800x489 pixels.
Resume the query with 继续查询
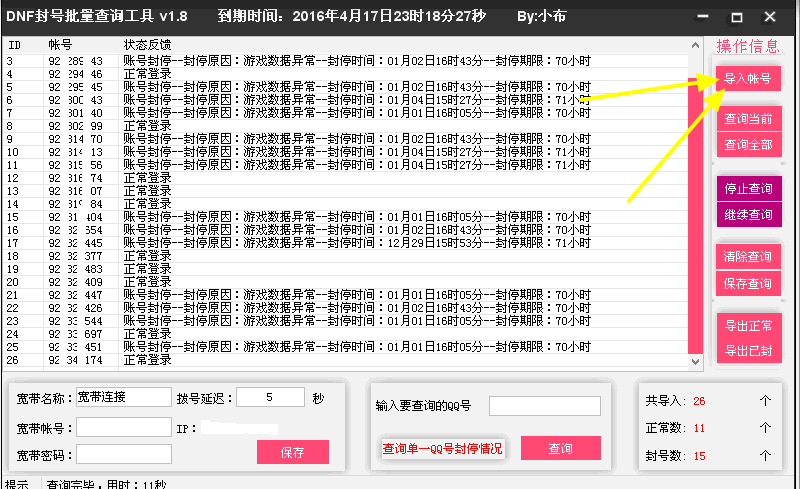[x=748, y=214]
